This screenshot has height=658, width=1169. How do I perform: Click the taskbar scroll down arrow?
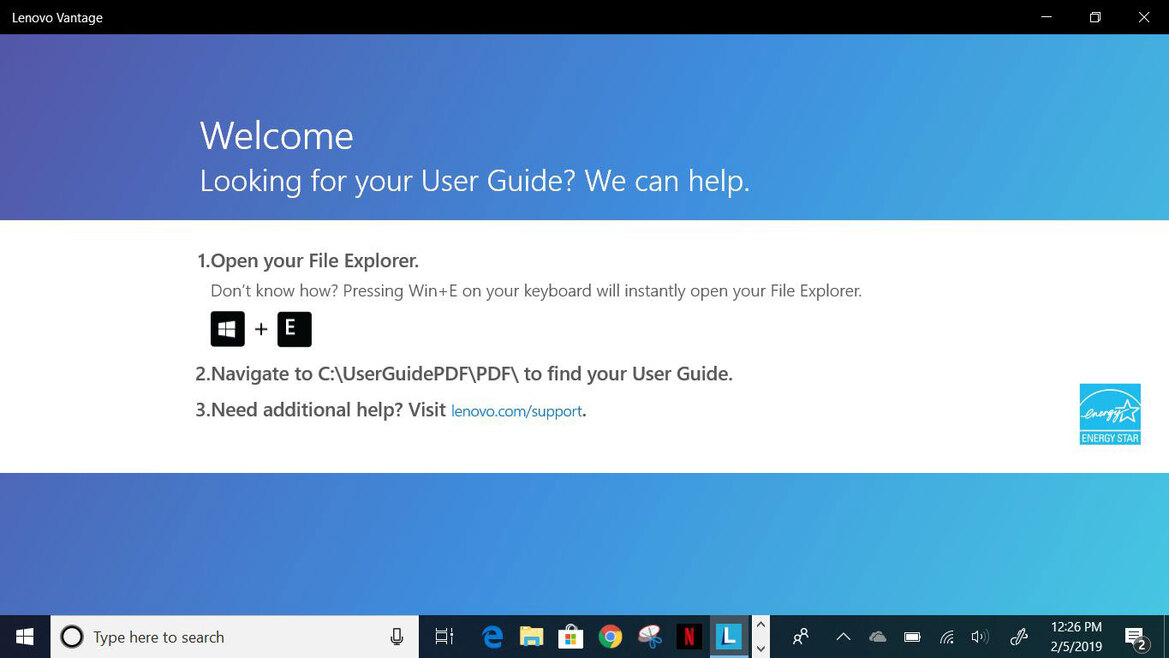[760, 648]
